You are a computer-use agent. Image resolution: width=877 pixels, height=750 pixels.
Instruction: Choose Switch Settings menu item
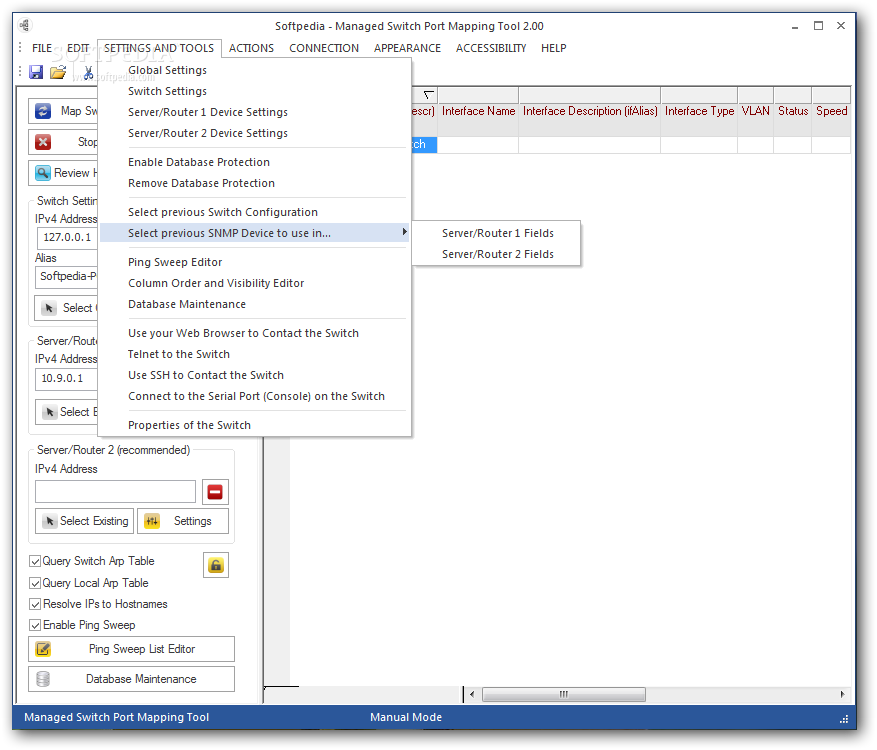coord(254,91)
